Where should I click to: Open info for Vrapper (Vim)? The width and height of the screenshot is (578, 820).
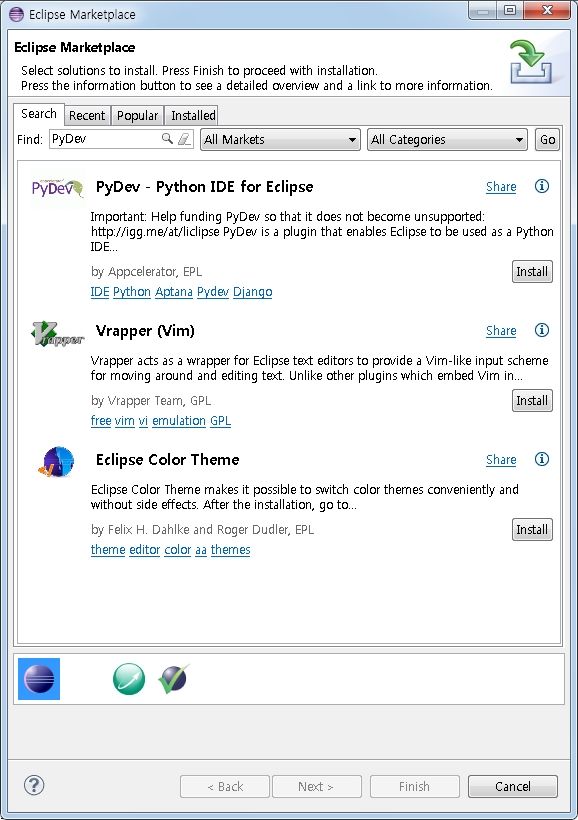coord(541,330)
